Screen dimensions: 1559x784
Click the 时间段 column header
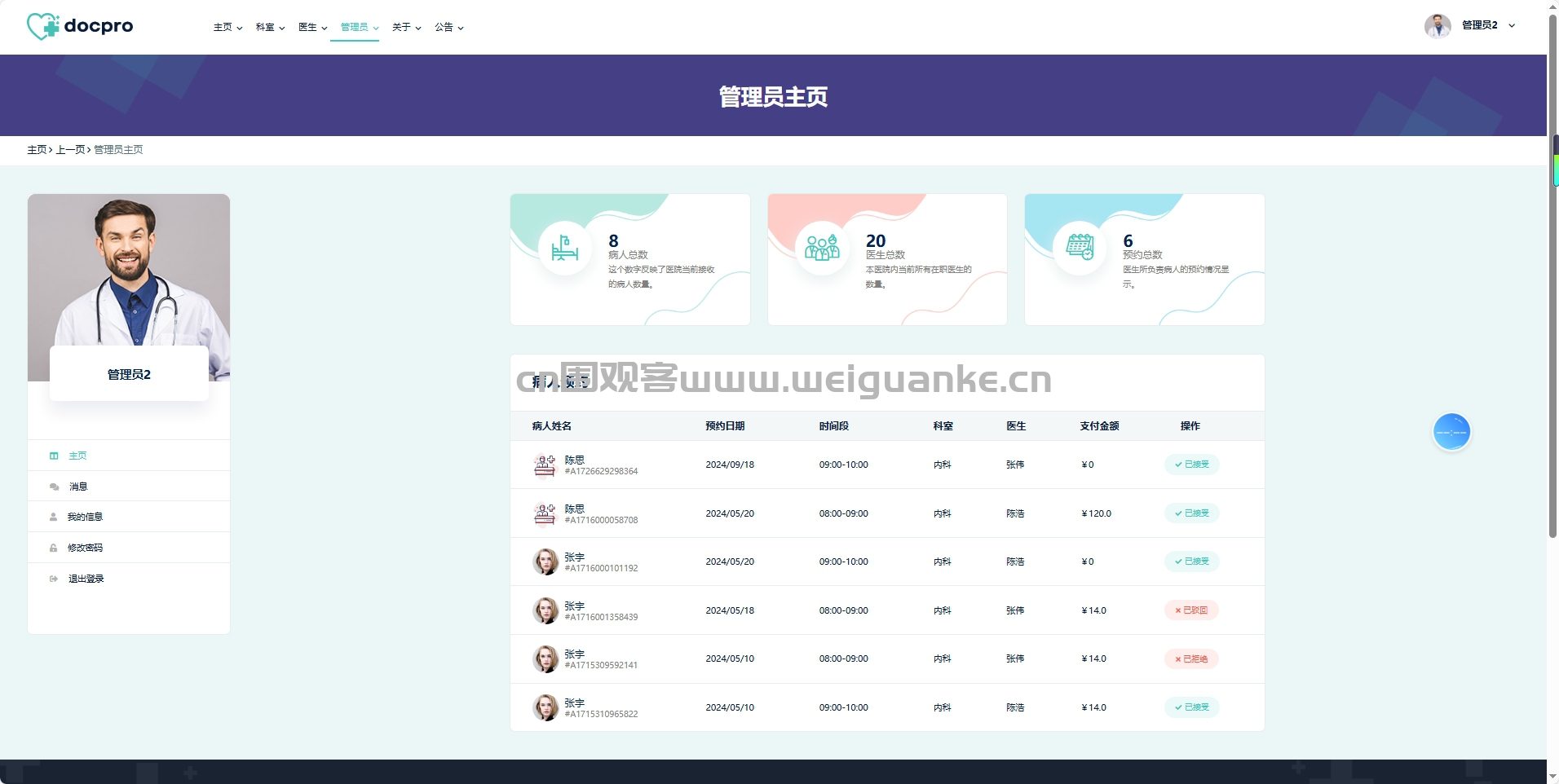coord(834,426)
